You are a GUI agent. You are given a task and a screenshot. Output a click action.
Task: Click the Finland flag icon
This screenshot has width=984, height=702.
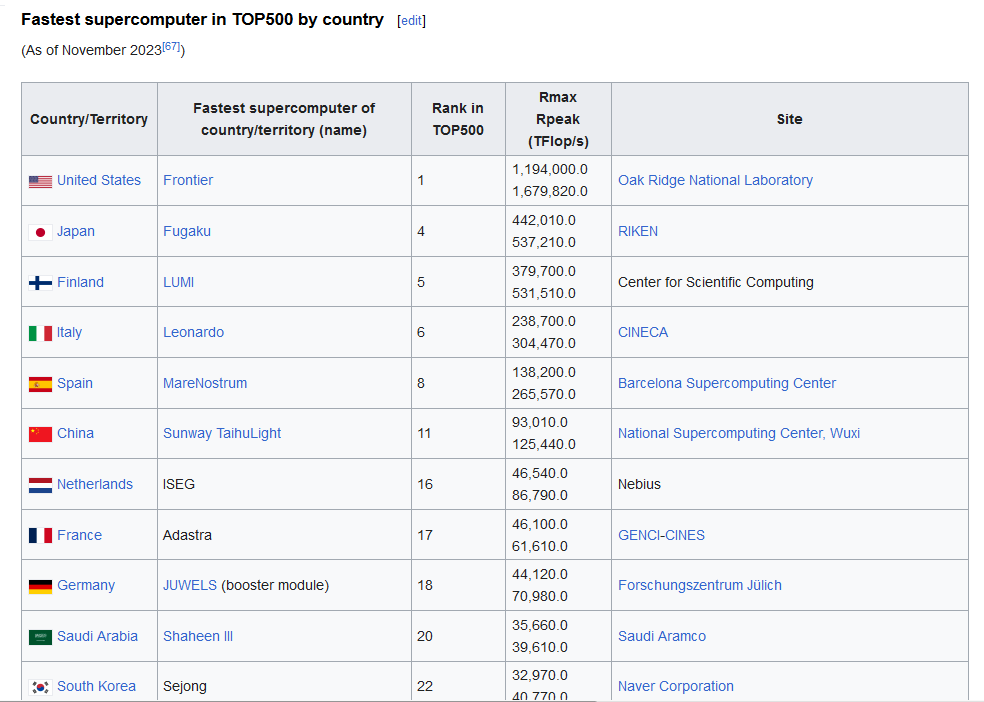click(40, 283)
